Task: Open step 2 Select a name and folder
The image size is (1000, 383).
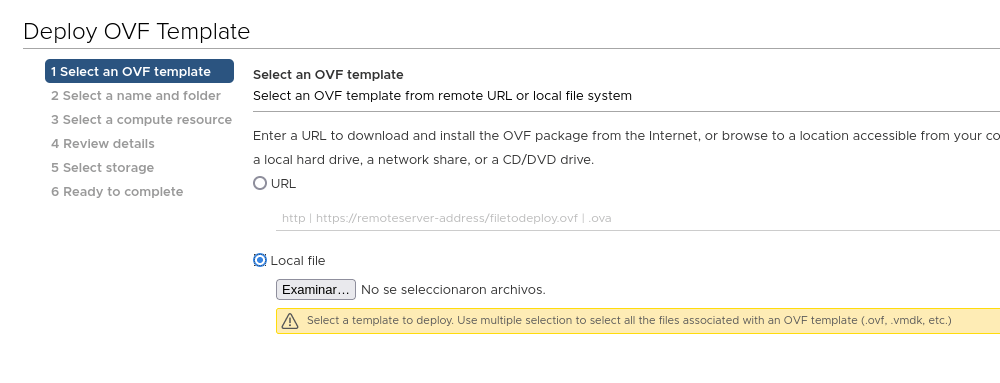Action: [136, 96]
